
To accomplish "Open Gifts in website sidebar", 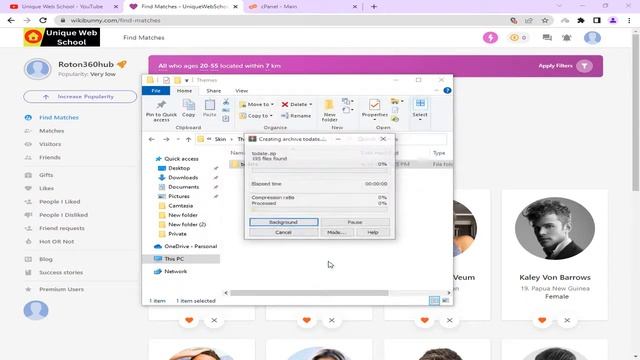I will click(x=46, y=175).
